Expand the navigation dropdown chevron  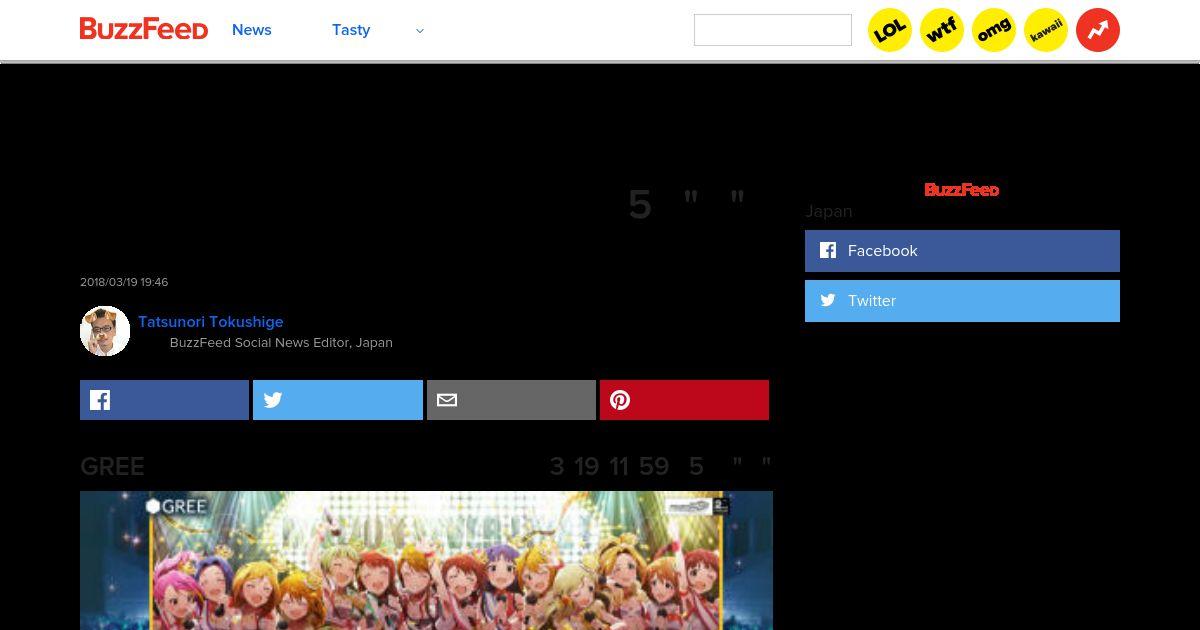click(x=420, y=31)
